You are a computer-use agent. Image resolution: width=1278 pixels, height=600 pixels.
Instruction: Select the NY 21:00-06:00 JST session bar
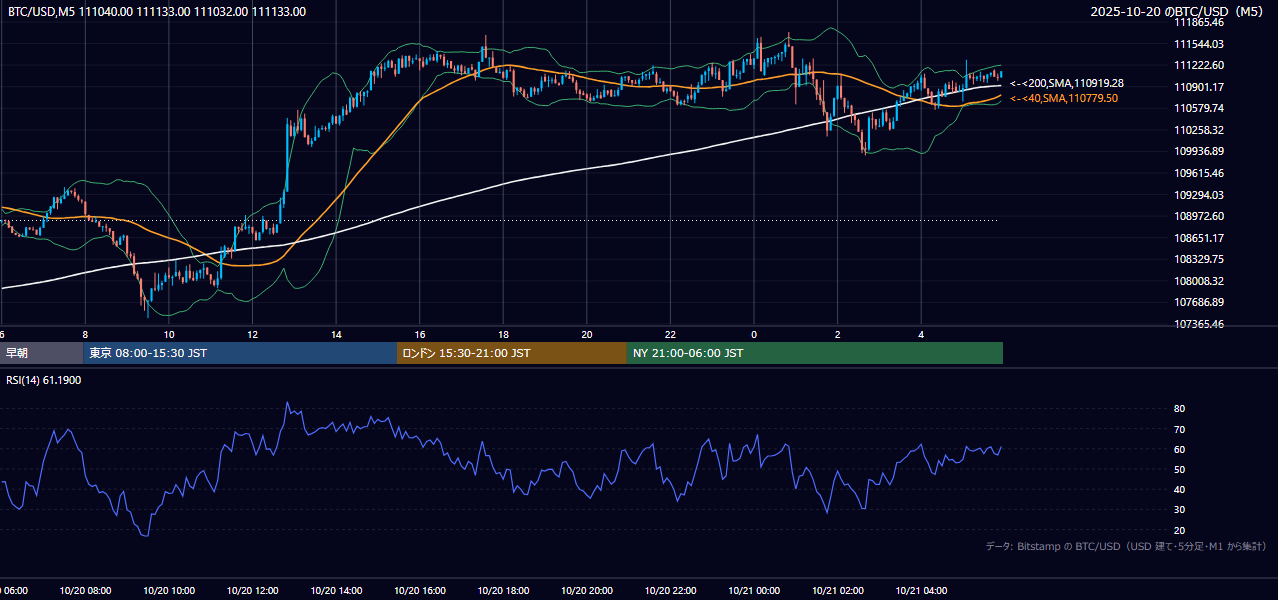tap(815, 353)
